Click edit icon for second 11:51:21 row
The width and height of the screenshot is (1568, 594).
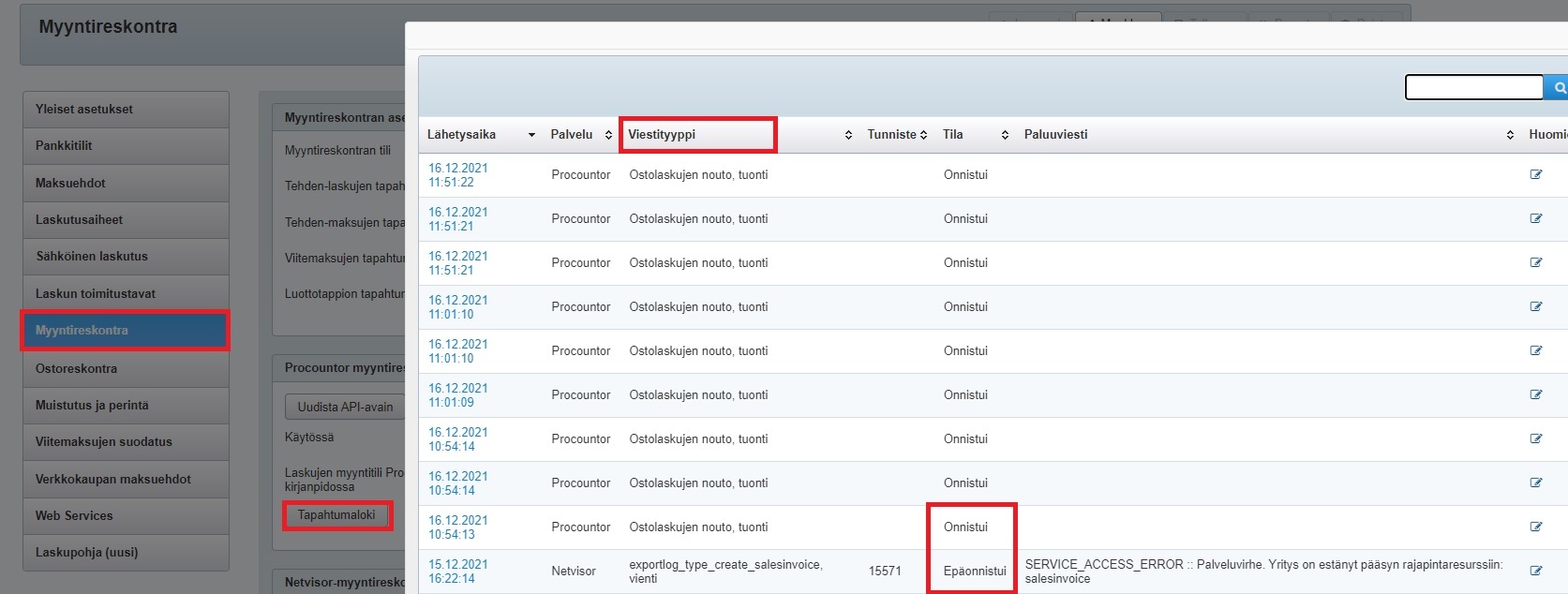click(1535, 262)
